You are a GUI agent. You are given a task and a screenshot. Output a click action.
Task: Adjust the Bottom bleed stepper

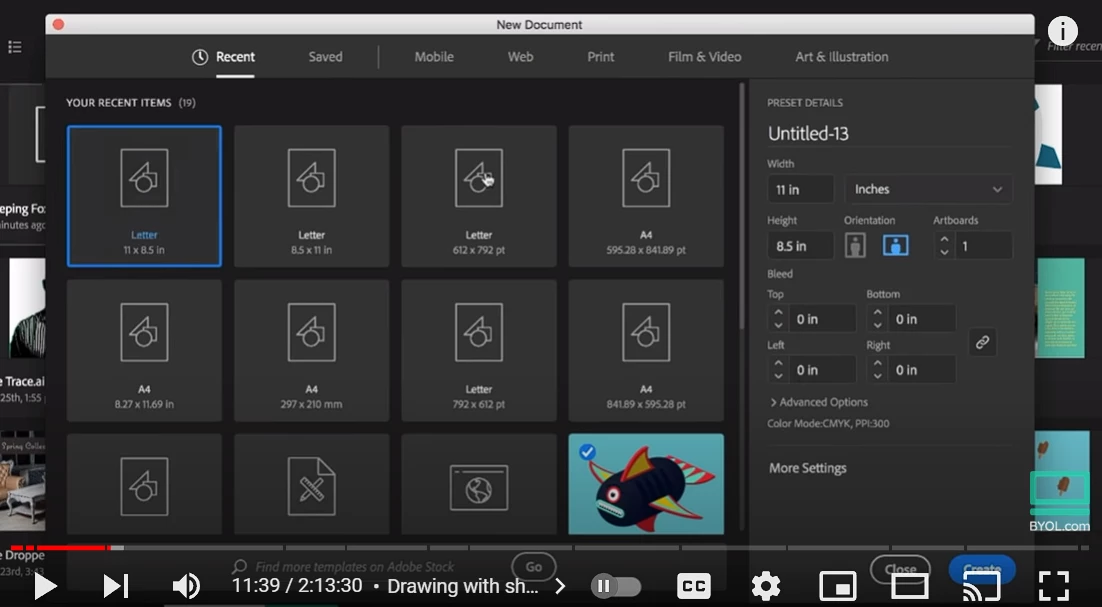[877, 319]
